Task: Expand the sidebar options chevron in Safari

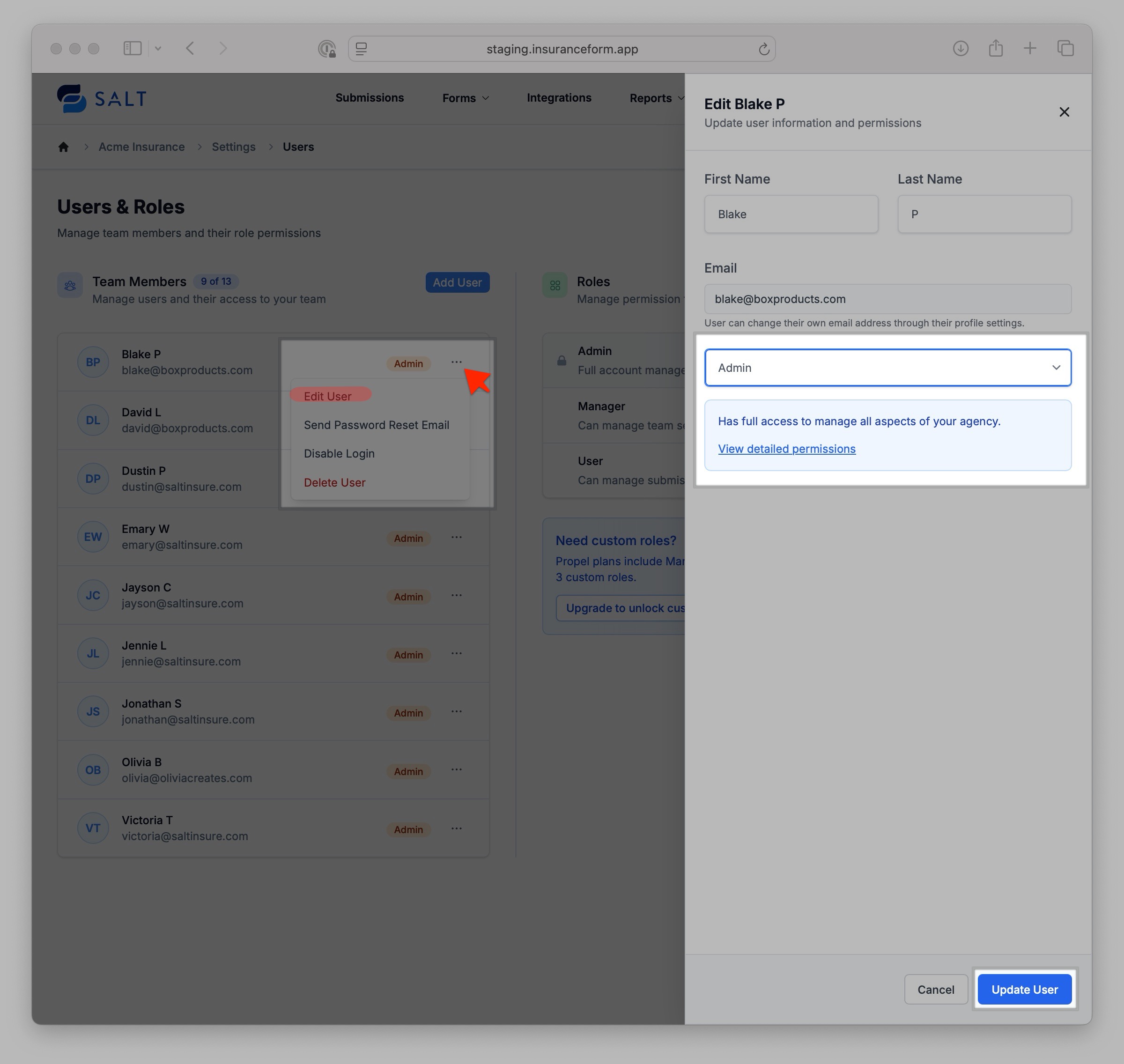Action: pos(158,49)
